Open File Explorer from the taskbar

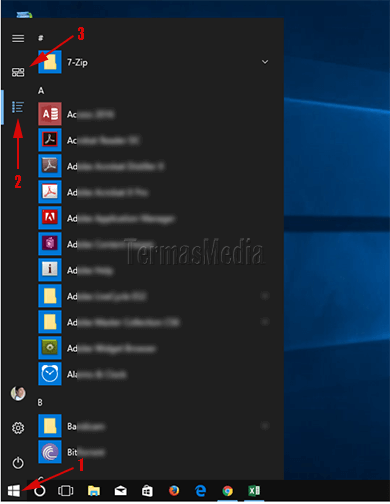coord(94,491)
